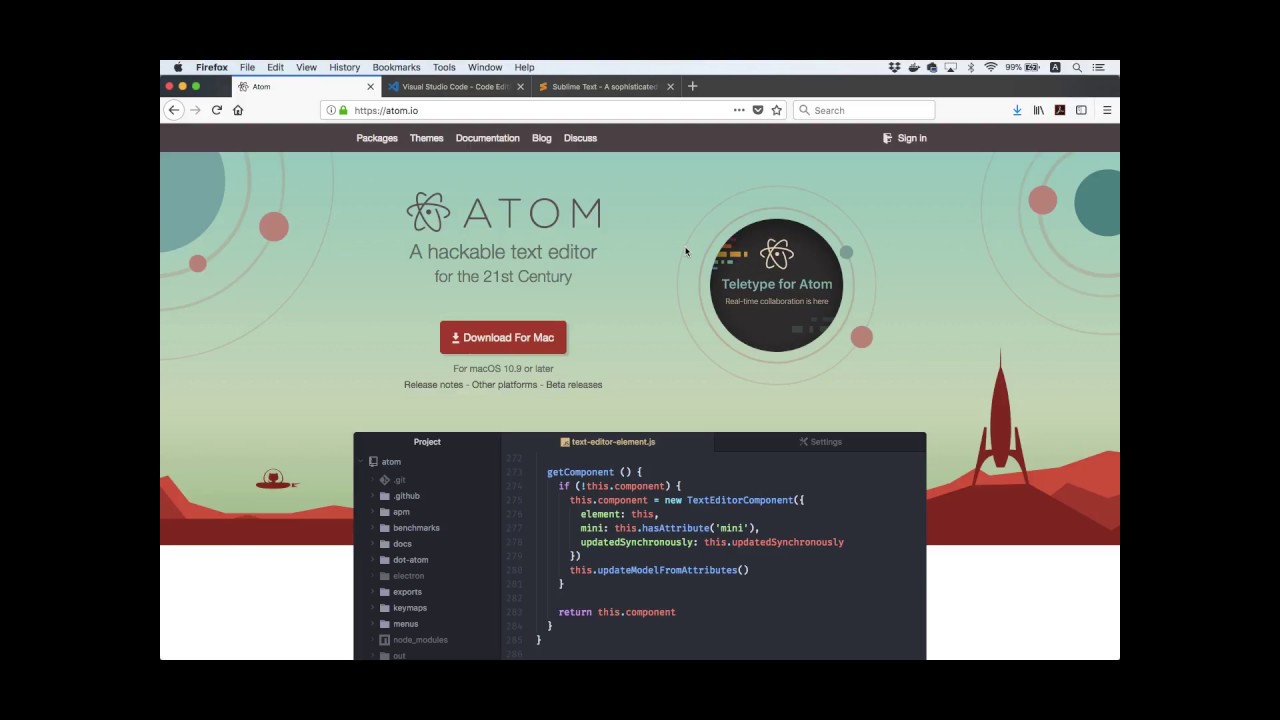This screenshot has width=1280, height=720.
Task: Open the Firefox hamburger menu
Action: click(1107, 110)
